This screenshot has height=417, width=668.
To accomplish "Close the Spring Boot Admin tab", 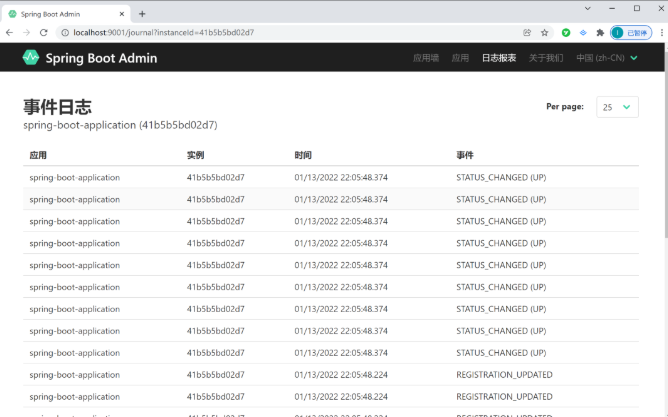I will 122,14.
